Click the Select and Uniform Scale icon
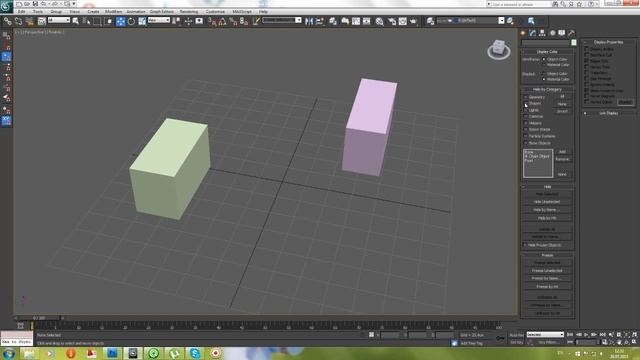 142,21
